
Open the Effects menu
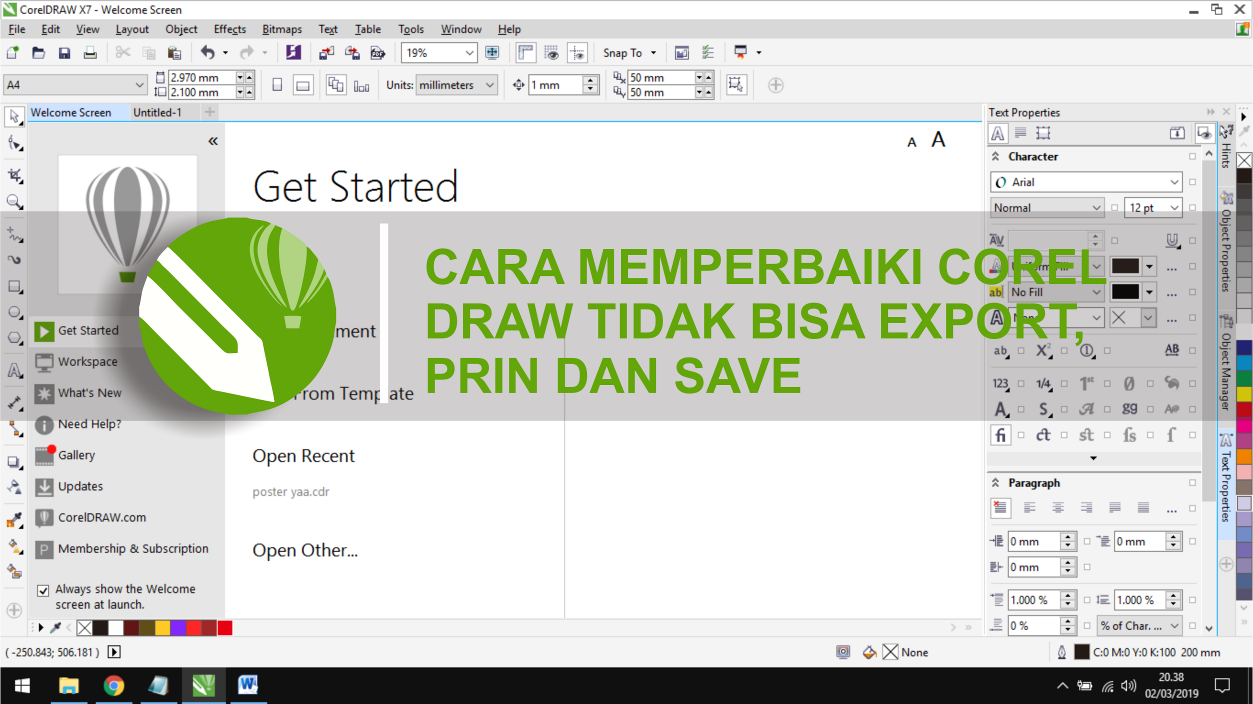click(230, 29)
